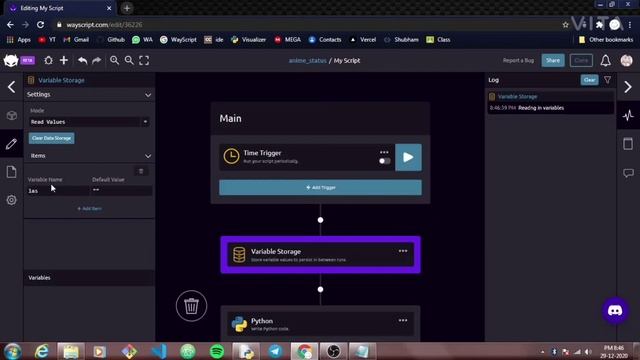
Task: Reload the browser page
Action: point(40,25)
